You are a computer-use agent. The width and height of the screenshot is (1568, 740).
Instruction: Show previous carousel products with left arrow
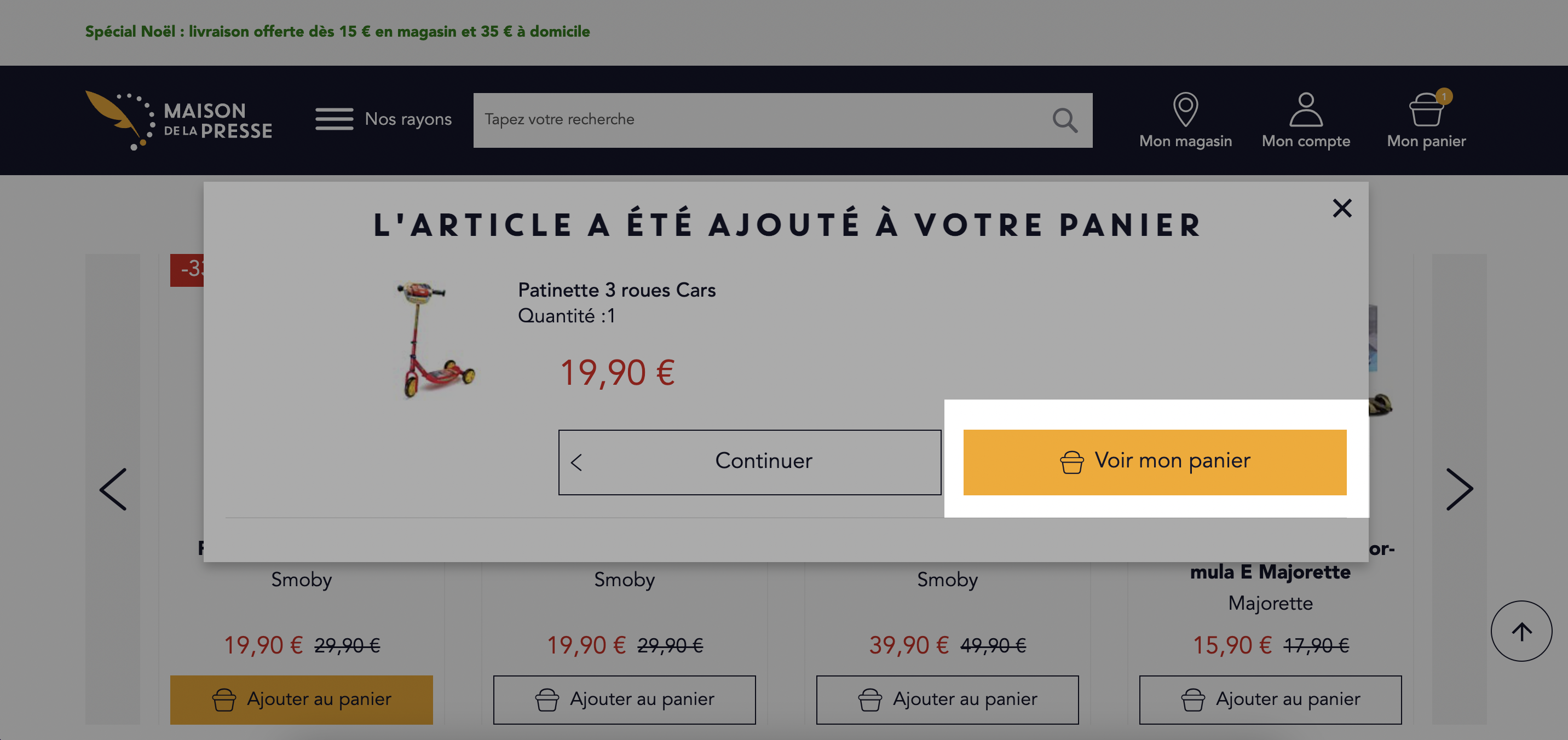113,489
